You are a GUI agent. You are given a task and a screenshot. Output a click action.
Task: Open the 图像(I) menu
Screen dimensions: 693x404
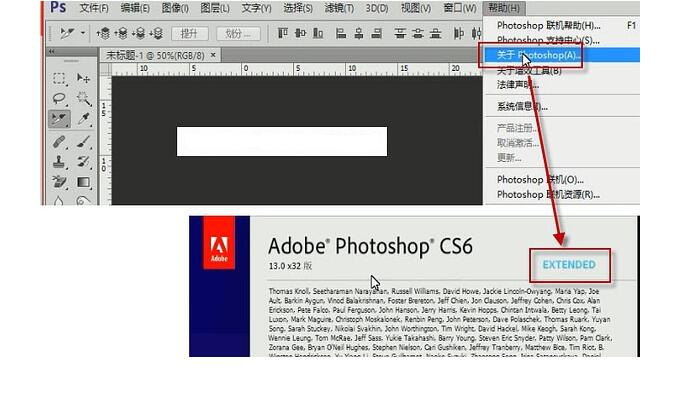tap(175, 8)
